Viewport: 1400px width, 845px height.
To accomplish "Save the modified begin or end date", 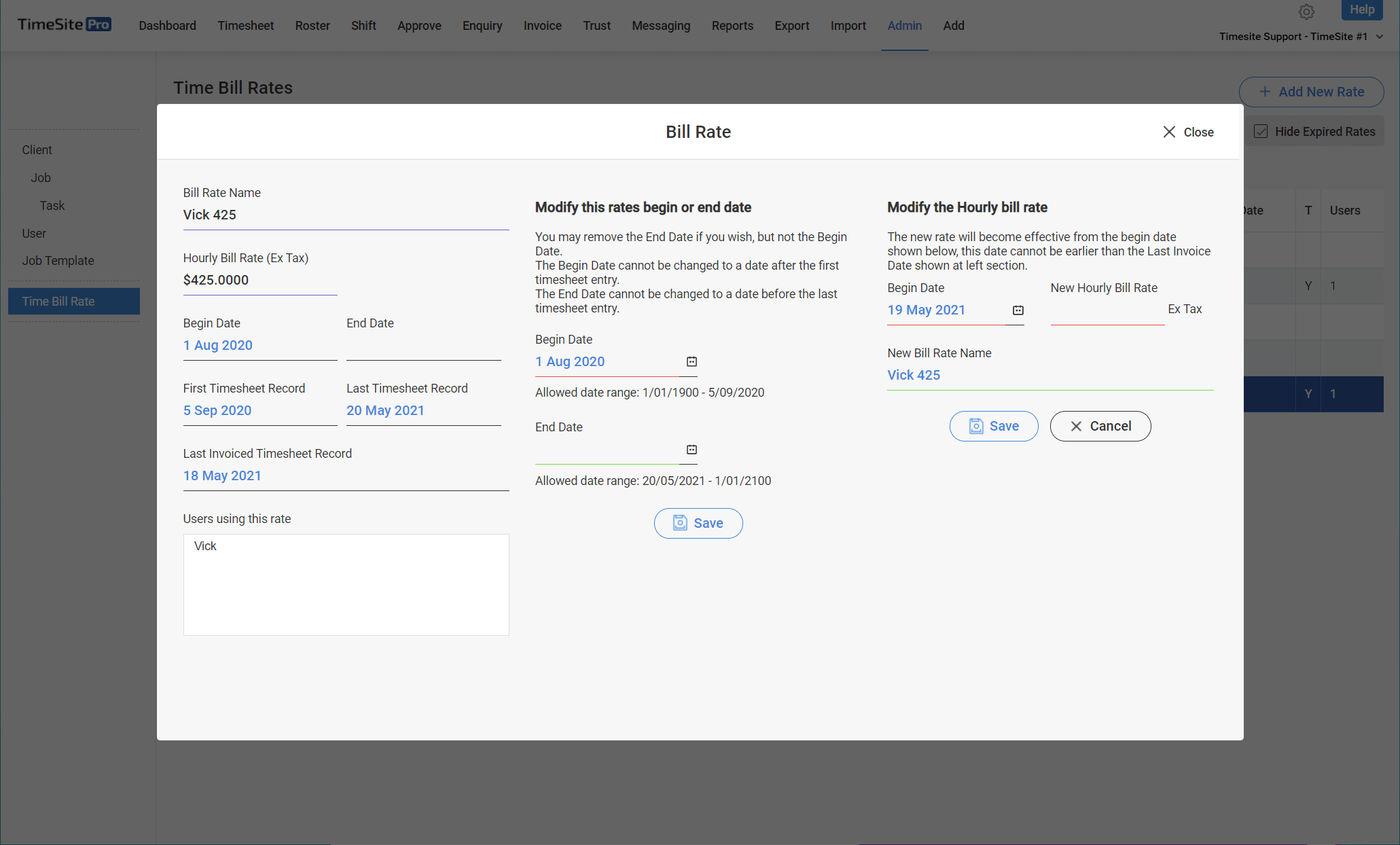I will click(x=698, y=523).
